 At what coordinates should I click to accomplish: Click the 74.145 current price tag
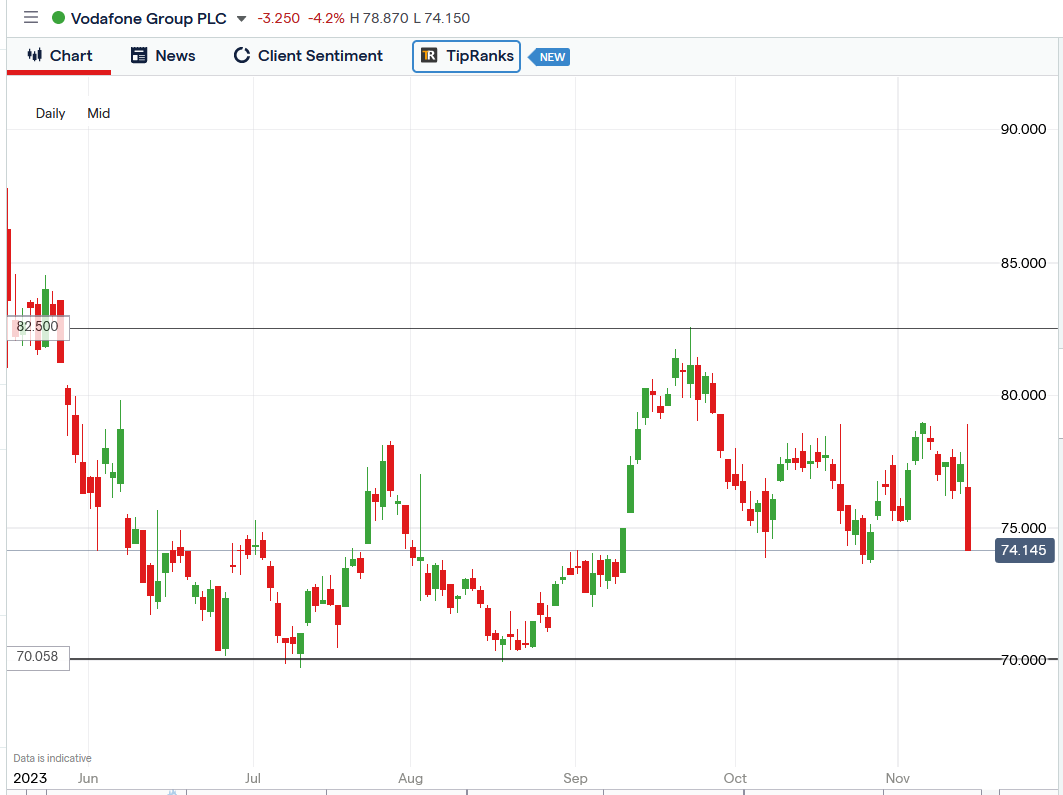[x=1024, y=550]
